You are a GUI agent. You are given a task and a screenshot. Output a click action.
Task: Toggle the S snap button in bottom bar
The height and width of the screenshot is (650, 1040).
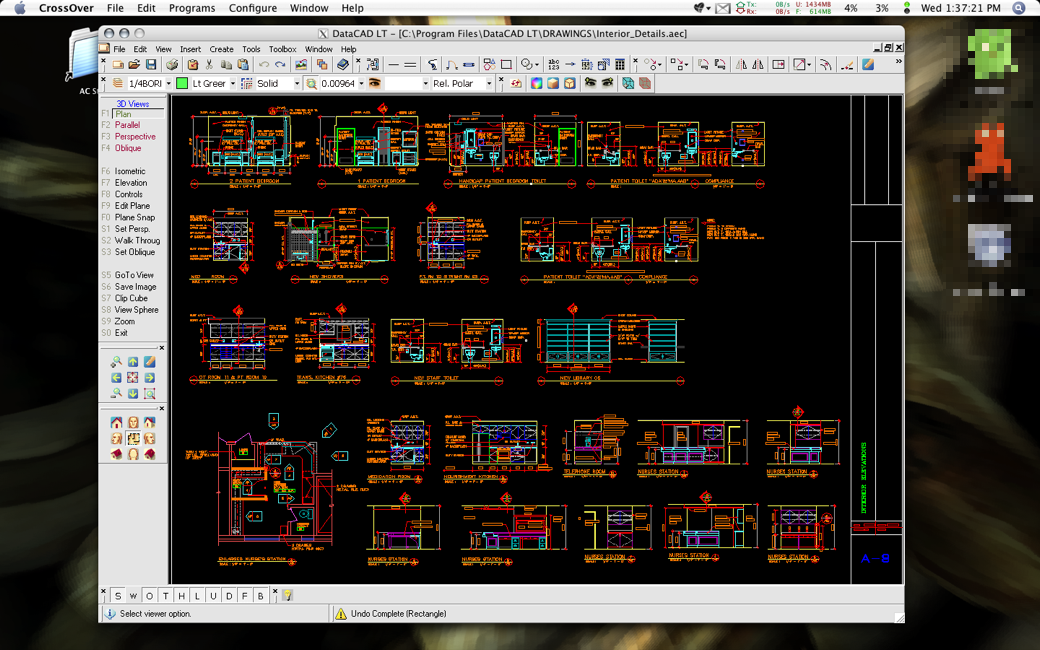pos(118,596)
